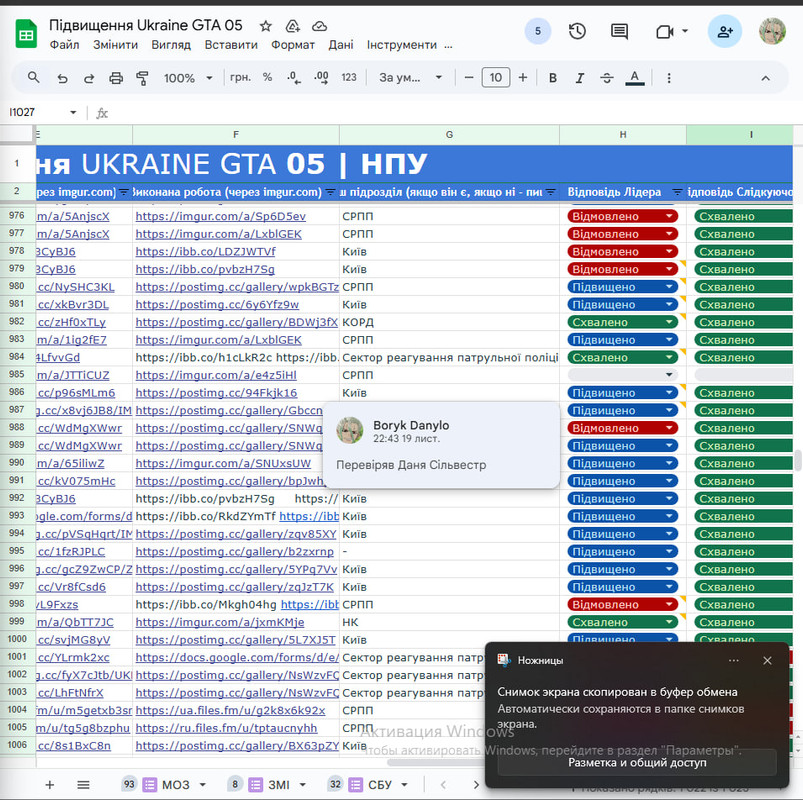Open link https://imgur.com/a/jxmKMje
Image resolution: width=803 pixels, height=800 pixels.
coord(220,622)
